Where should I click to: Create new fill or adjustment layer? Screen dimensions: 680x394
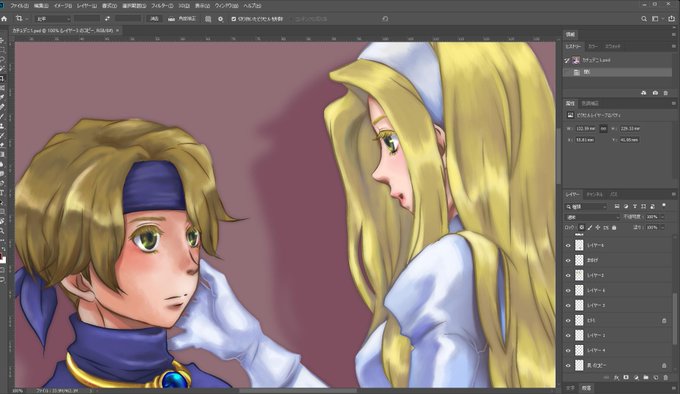(636, 378)
